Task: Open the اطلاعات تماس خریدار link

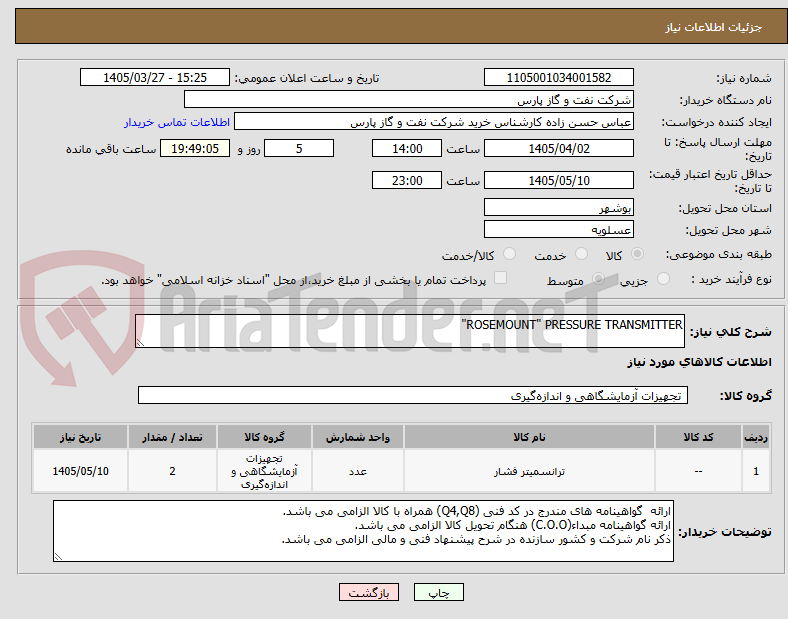Action: [177, 122]
